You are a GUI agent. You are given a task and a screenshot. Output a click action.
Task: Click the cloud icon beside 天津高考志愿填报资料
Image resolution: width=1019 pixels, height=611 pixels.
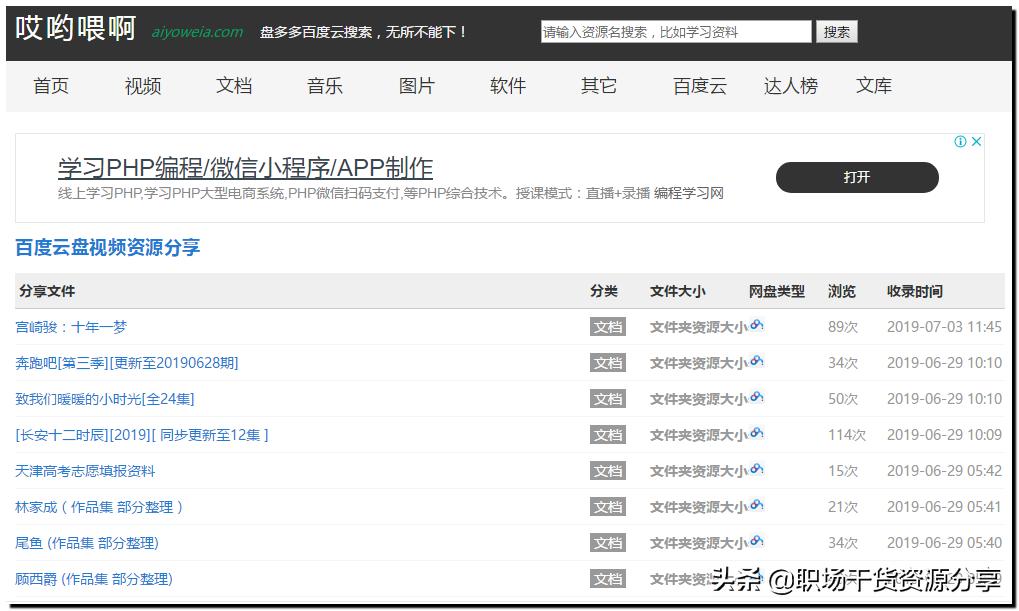pos(757,470)
